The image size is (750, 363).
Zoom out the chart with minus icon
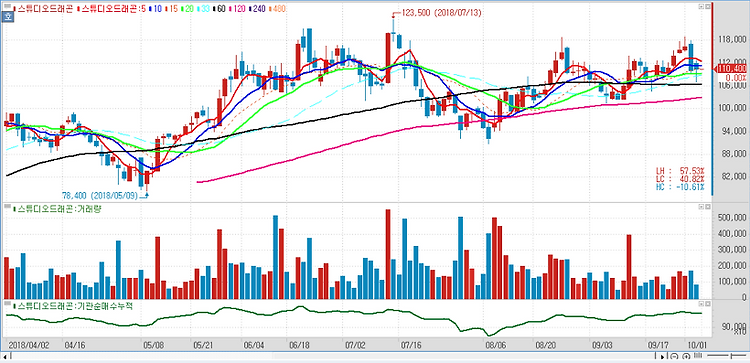pos(674,356)
